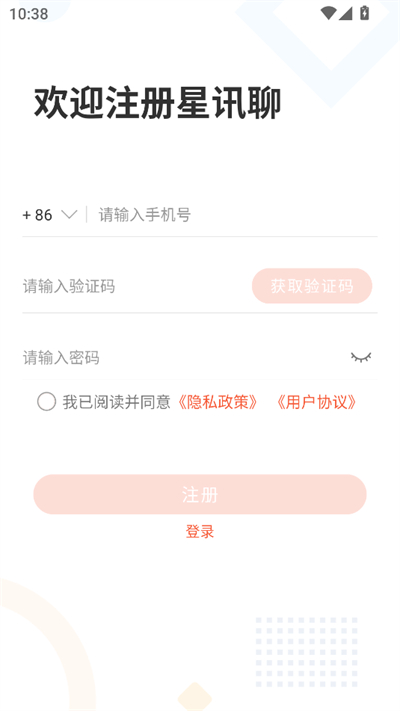Tap the battery charging status icon

pyautogui.click(x=365, y=13)
